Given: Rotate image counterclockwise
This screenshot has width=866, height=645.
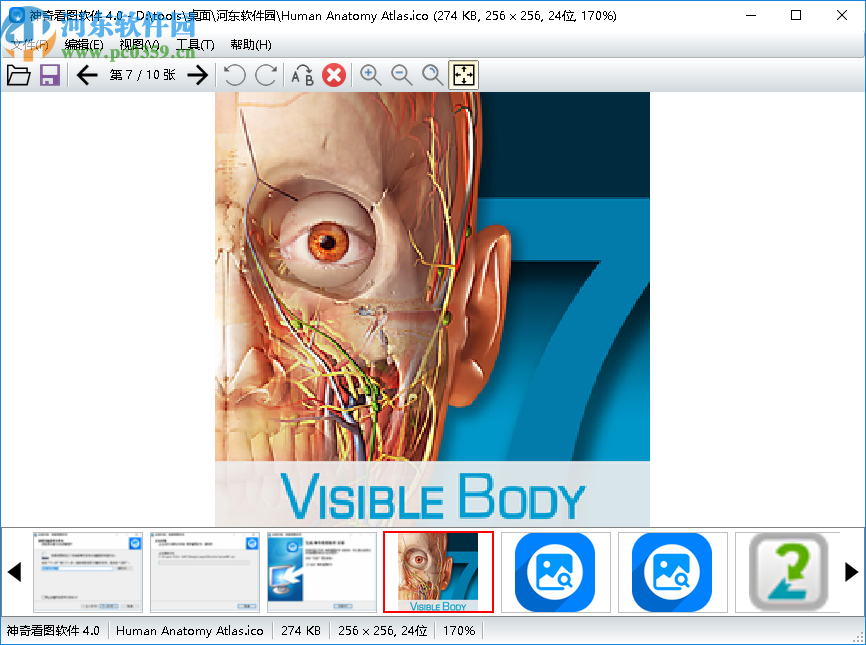Looking at the screenshot, I should pyautogui.click(x=235, y=75).
